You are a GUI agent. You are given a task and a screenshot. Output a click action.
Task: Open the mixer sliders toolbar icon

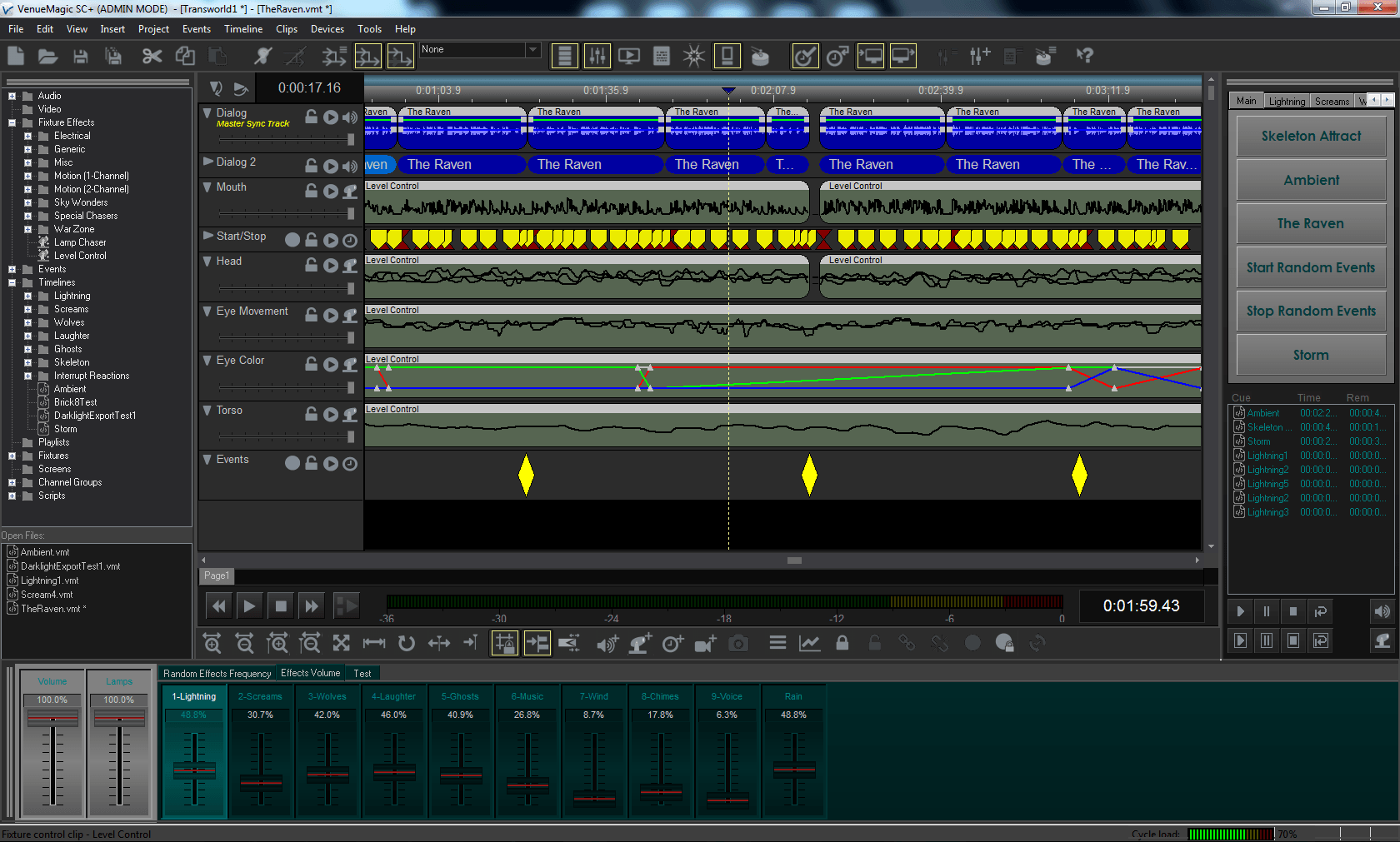597,56
